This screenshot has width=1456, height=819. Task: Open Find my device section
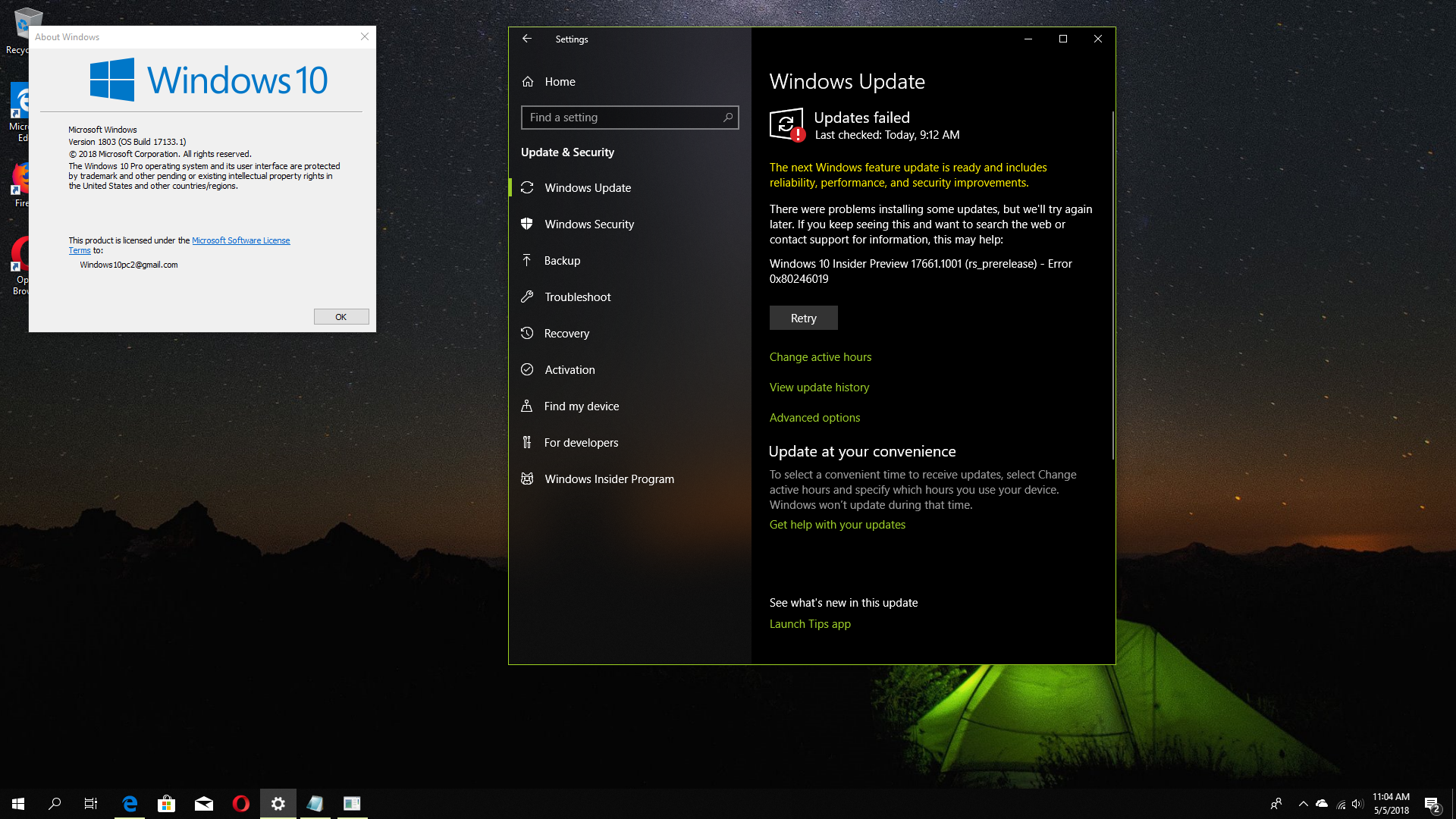(629, 406)
